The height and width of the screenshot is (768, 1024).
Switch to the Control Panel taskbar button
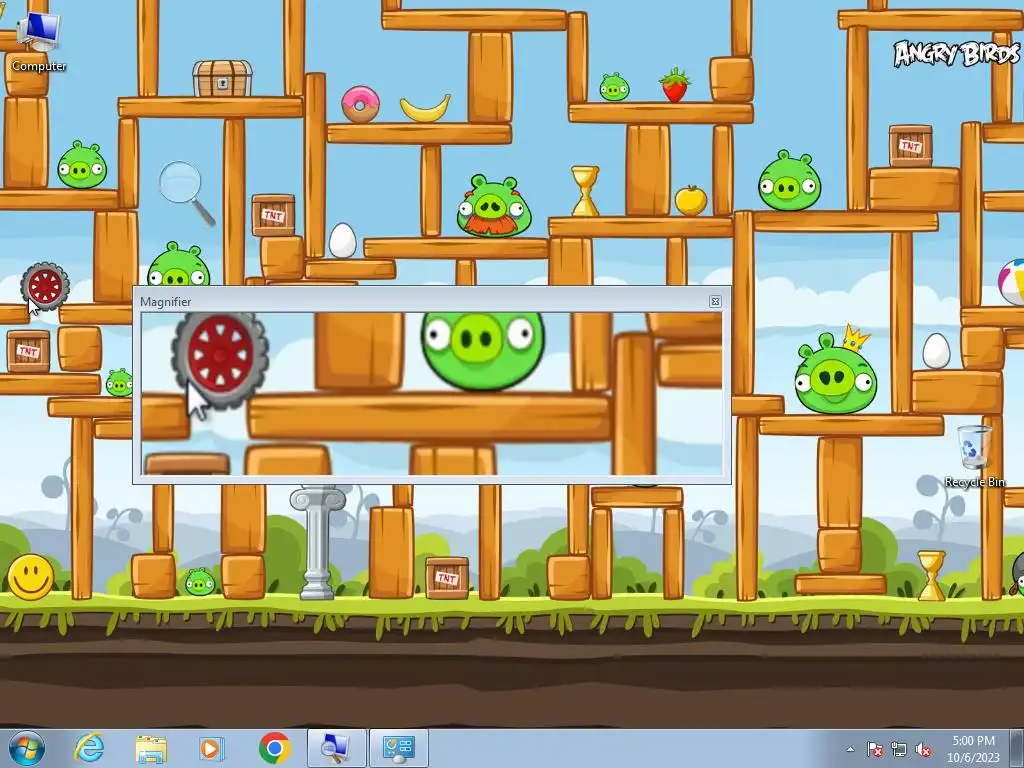tap(399, 748)
